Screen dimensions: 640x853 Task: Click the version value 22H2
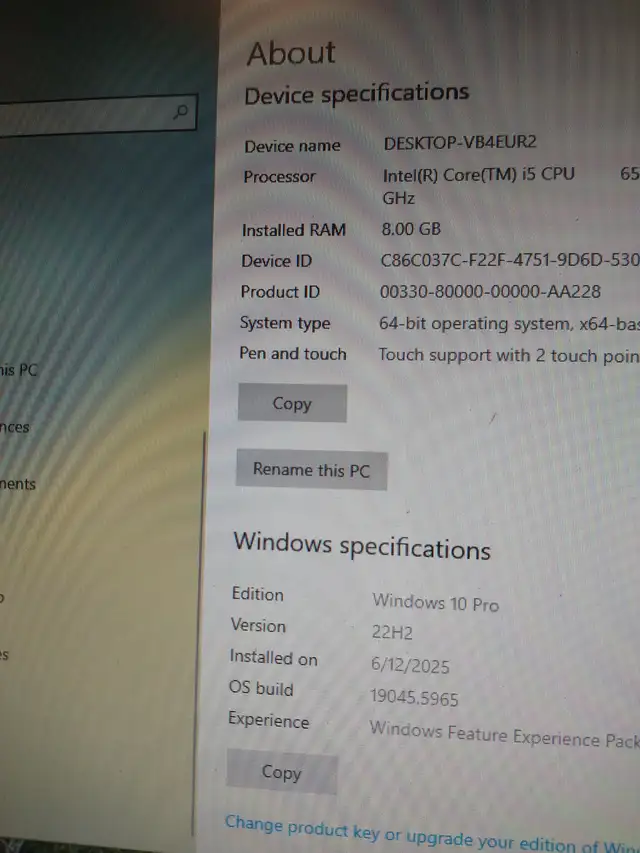click(392, 632)
